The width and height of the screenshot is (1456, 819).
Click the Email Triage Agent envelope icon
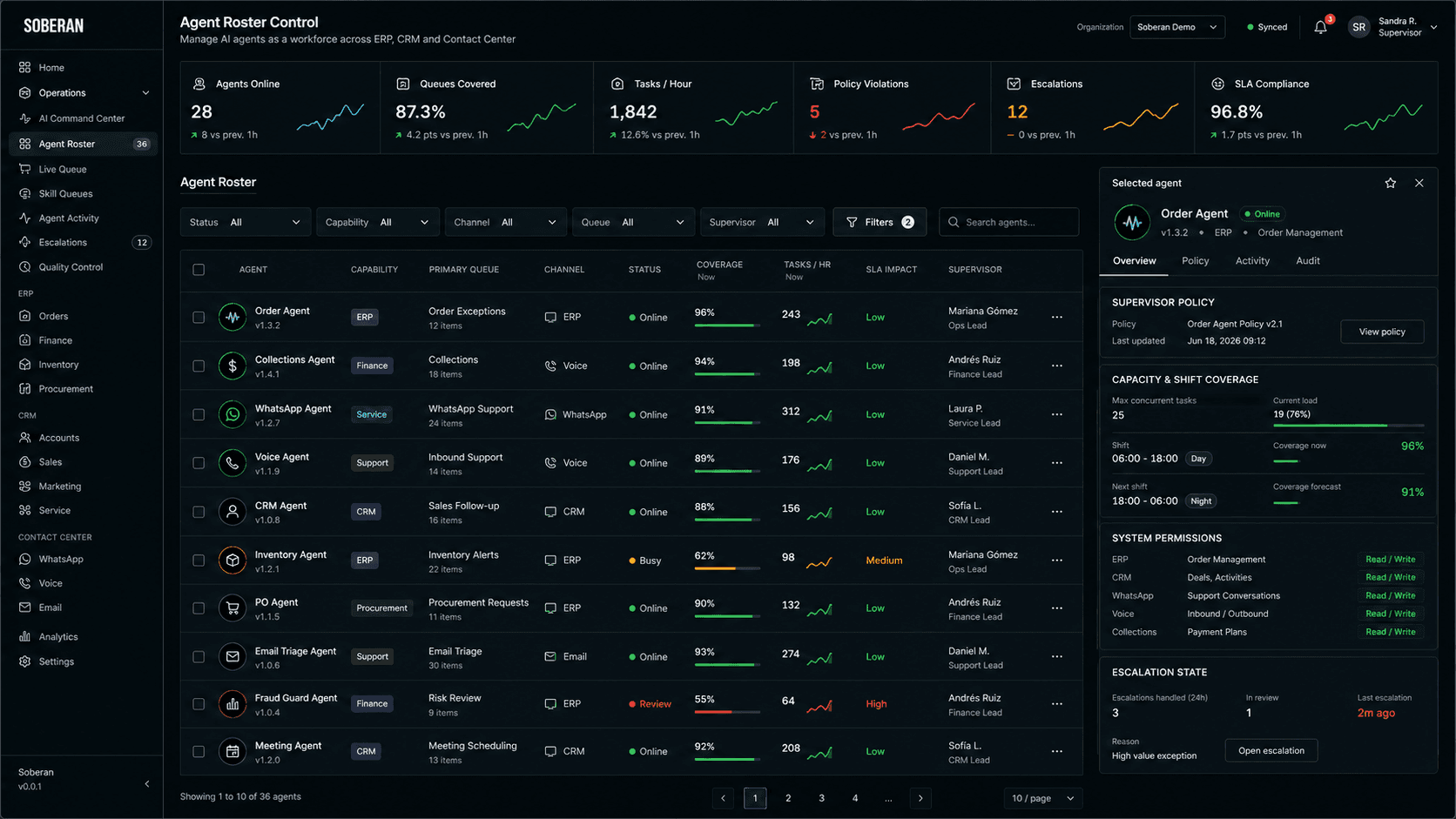pyautogui.click(x=233, y=657)
